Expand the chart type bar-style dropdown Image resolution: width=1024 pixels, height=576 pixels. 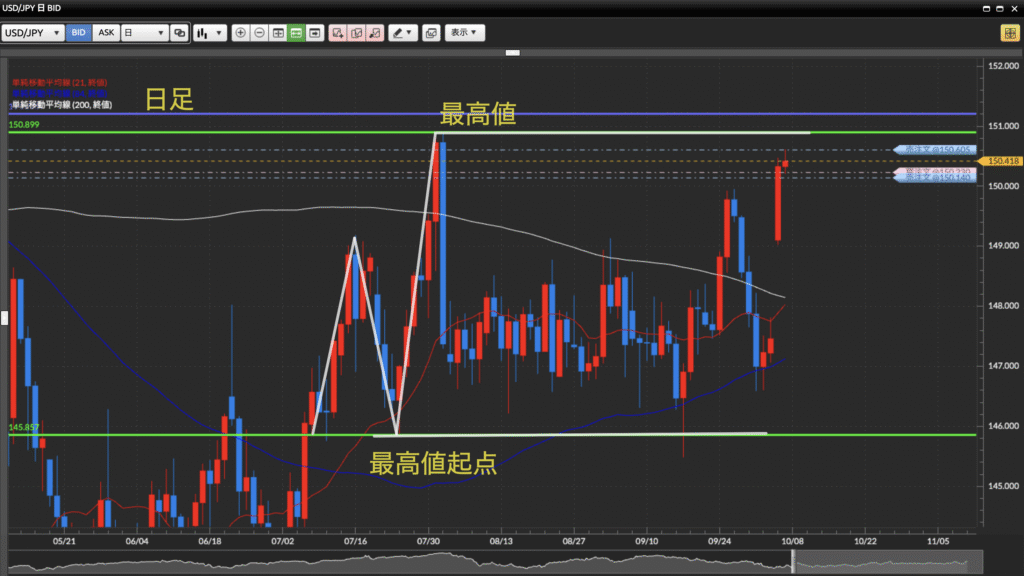(x=209, y=33)
